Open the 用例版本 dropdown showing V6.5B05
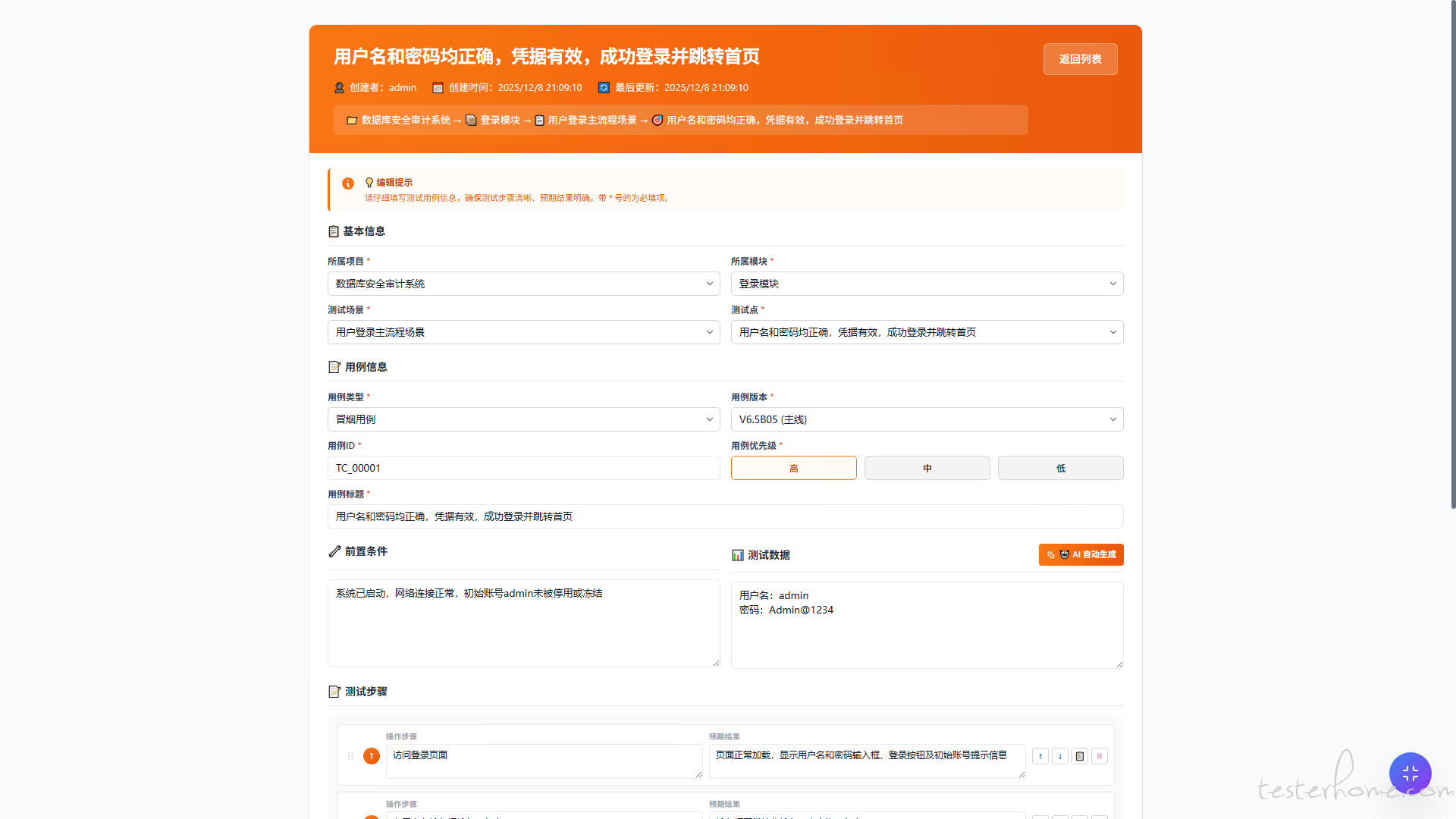 click(927, 419)
